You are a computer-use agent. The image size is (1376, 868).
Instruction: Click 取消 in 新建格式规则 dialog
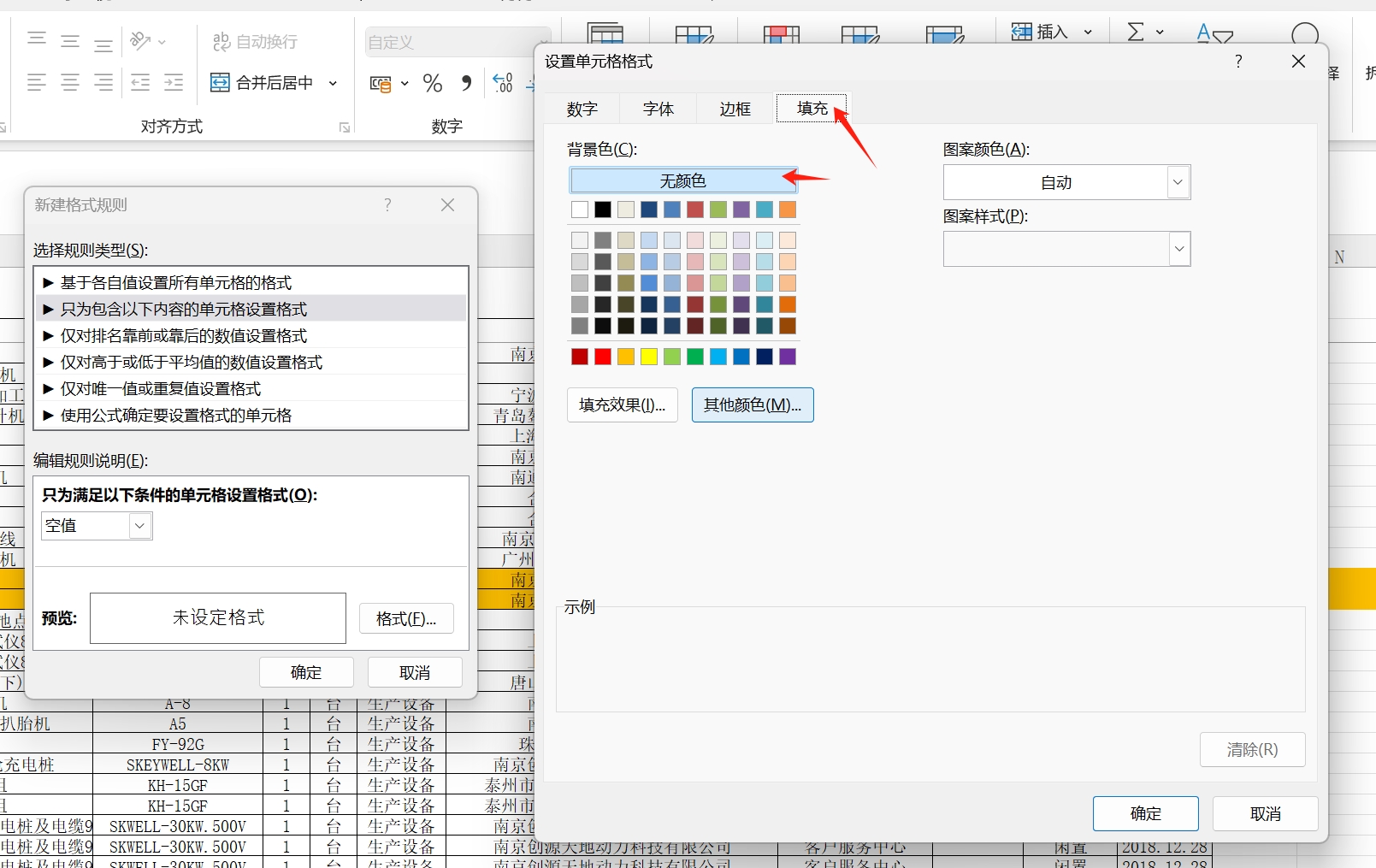tap(415, 672)
